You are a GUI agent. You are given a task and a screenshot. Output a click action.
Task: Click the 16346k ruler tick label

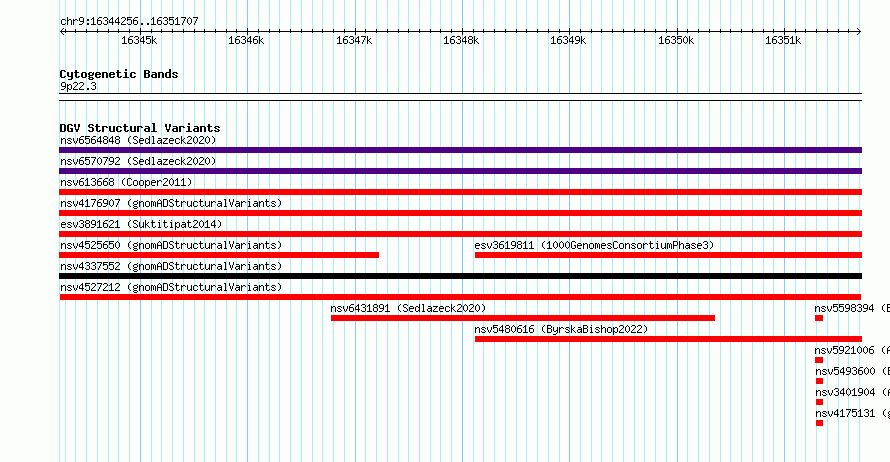coord(246,40)
